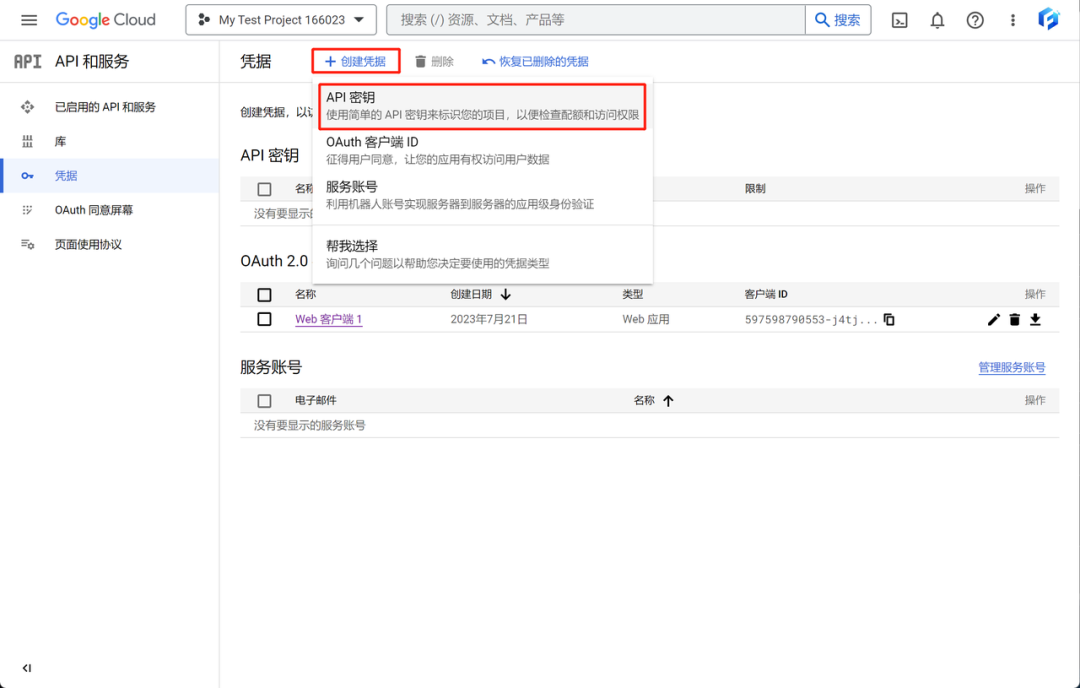Open the notifications bell
The image size is (1080, 688).
click(x=937, y=20)
